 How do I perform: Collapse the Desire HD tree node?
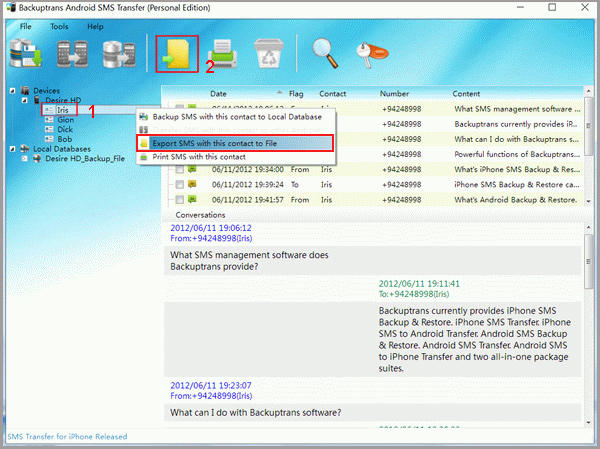24,100
